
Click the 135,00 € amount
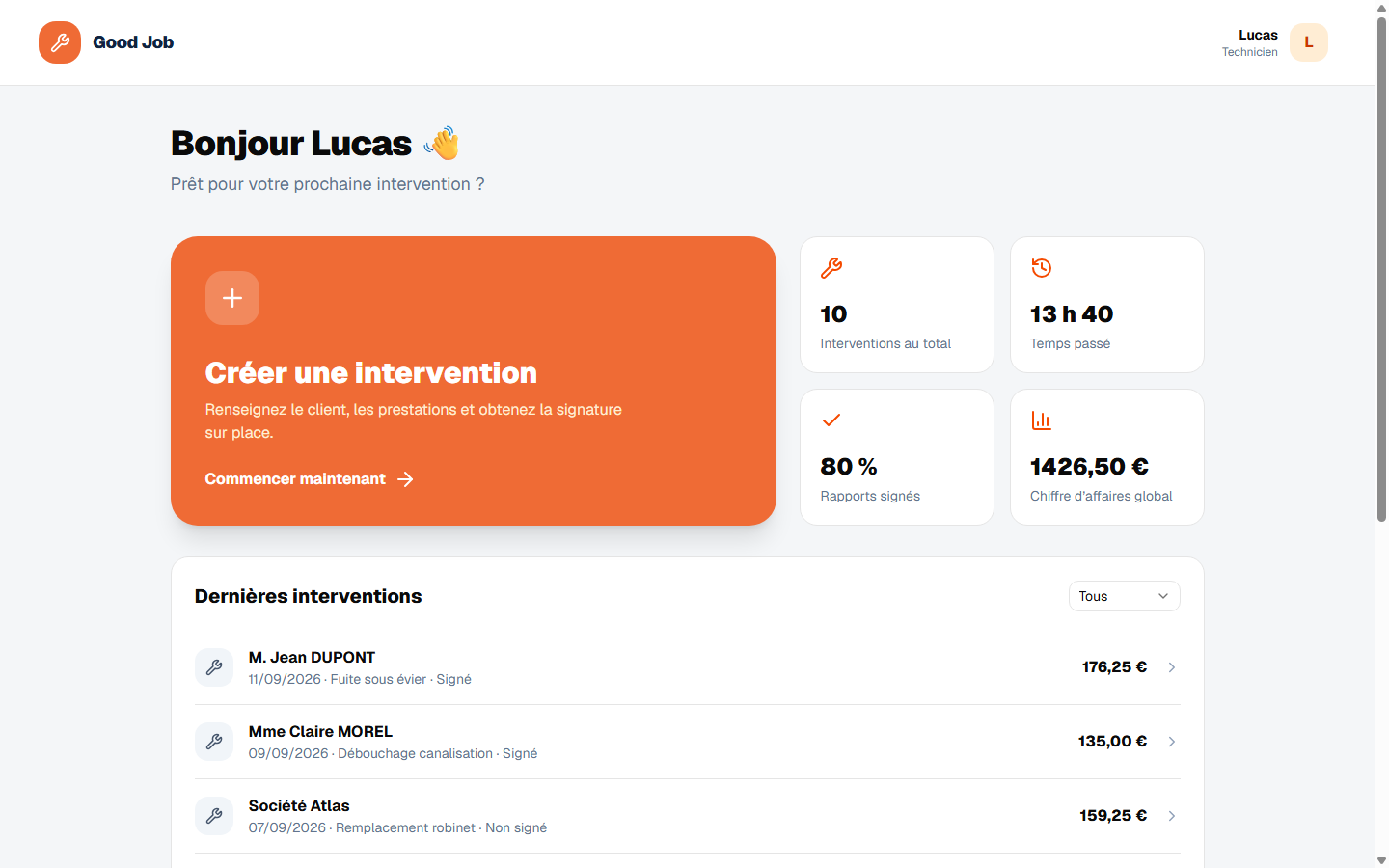click(1112, 742)
